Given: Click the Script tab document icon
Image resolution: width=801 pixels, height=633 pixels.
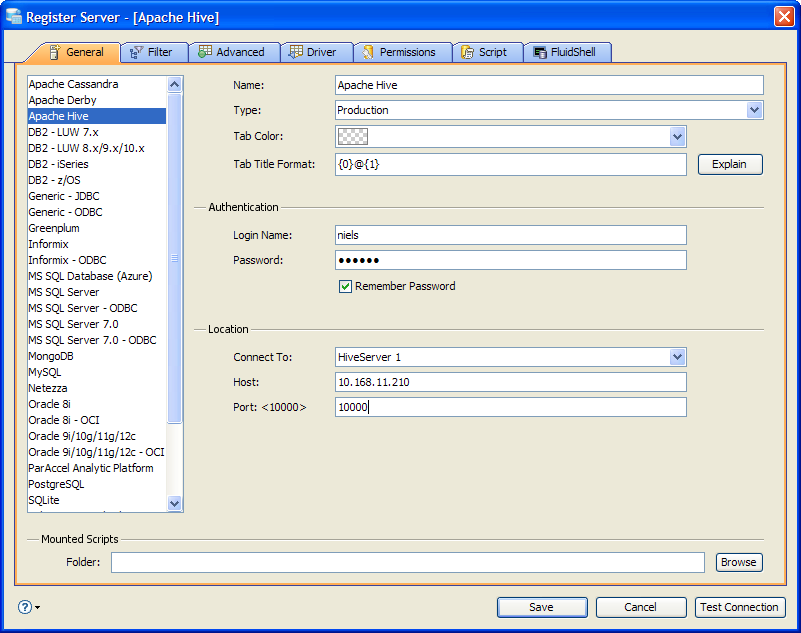Looking at the screenshot, I should point(467,52).
